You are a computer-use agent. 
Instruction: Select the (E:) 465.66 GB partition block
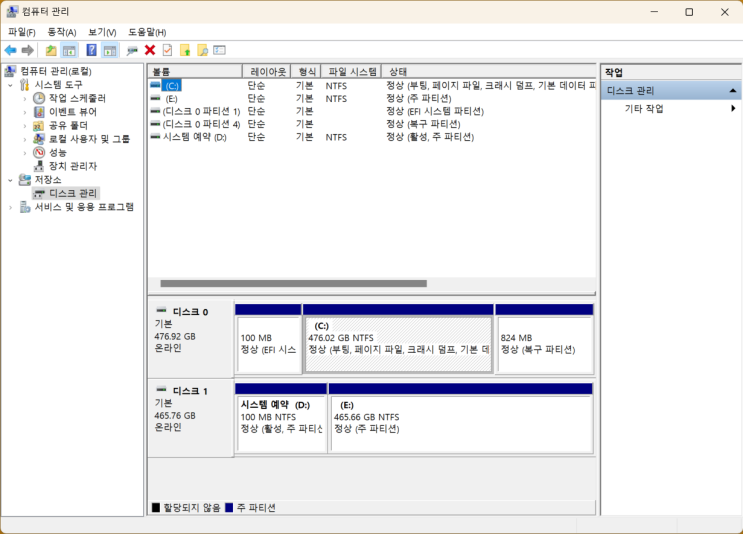click(x=461, y=418)
